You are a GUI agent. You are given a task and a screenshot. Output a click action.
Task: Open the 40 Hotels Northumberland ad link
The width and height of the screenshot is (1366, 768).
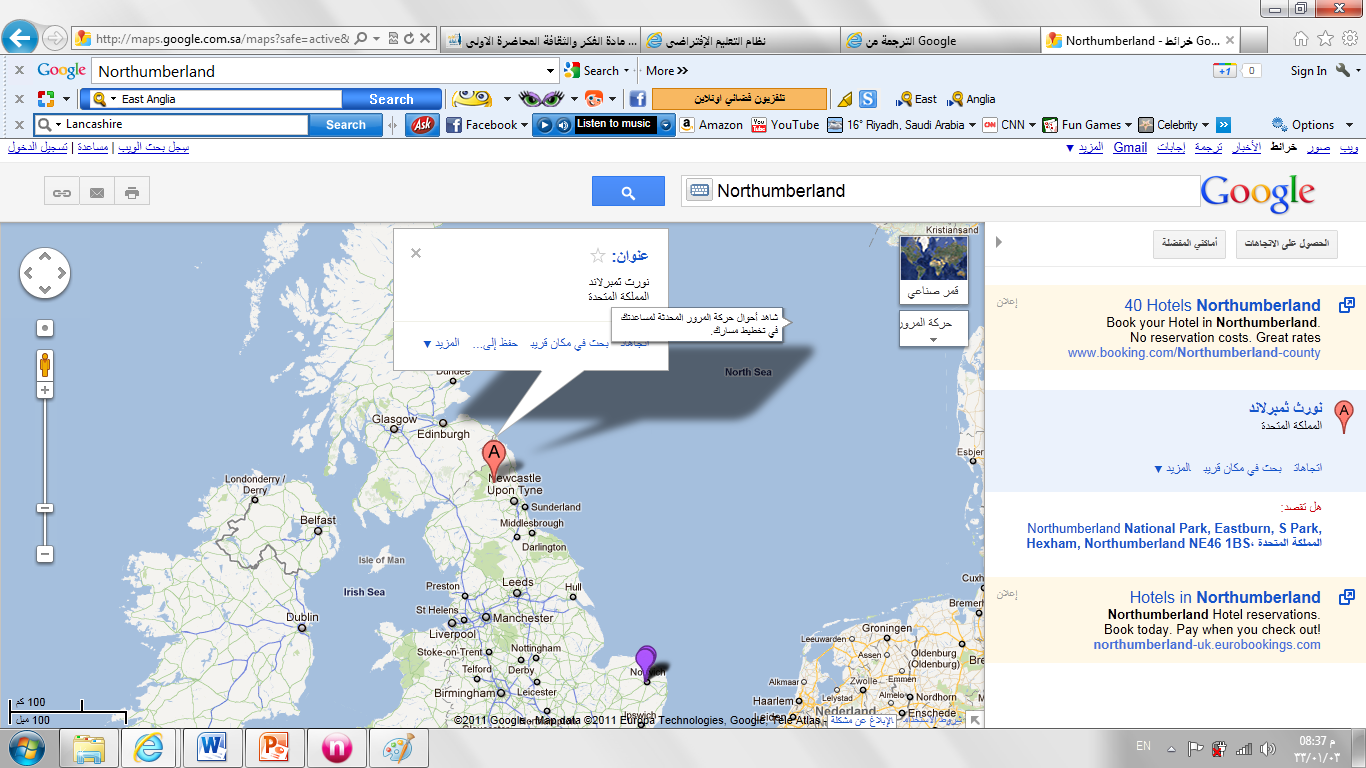point(1222,305)
